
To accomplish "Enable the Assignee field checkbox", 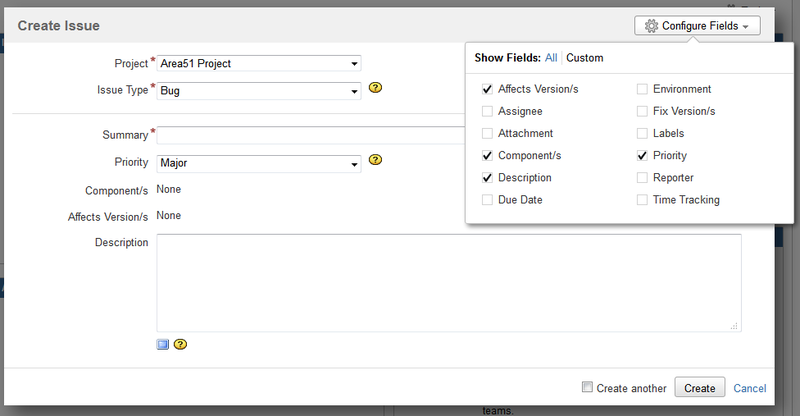I will [x=487, y=111].
